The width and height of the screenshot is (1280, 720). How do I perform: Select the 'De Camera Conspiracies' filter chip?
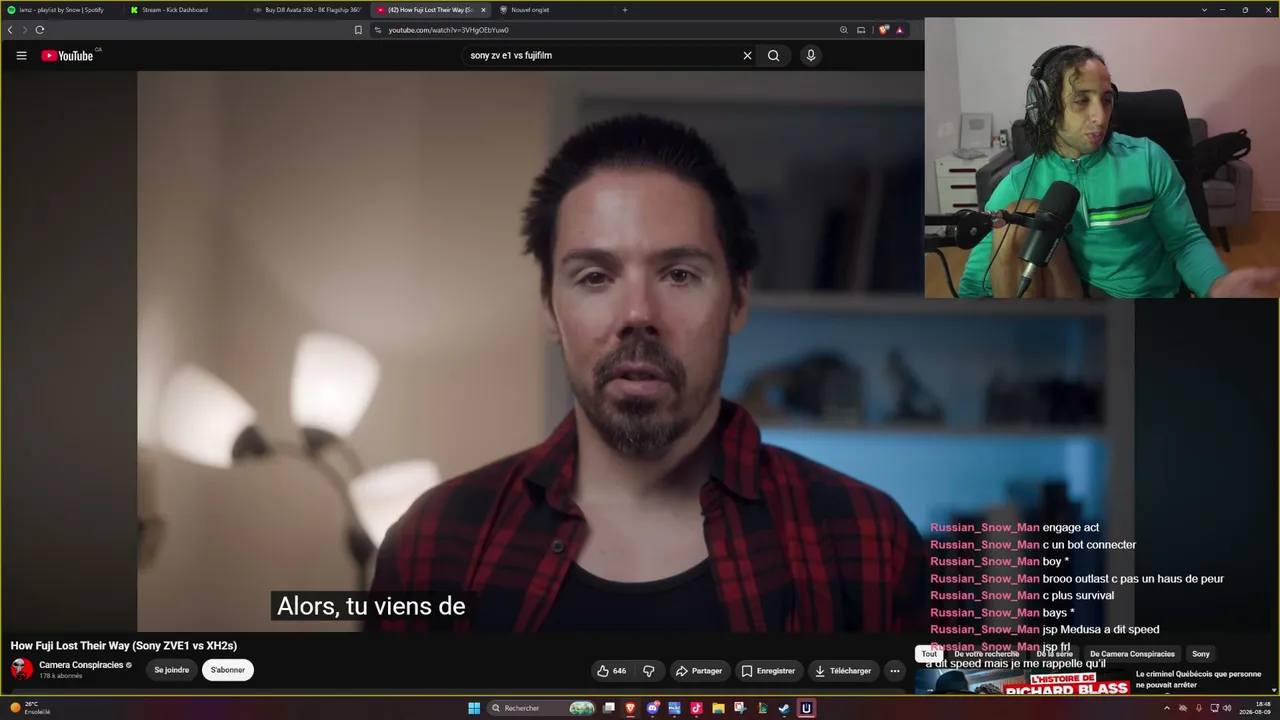tap(1132, 654)
